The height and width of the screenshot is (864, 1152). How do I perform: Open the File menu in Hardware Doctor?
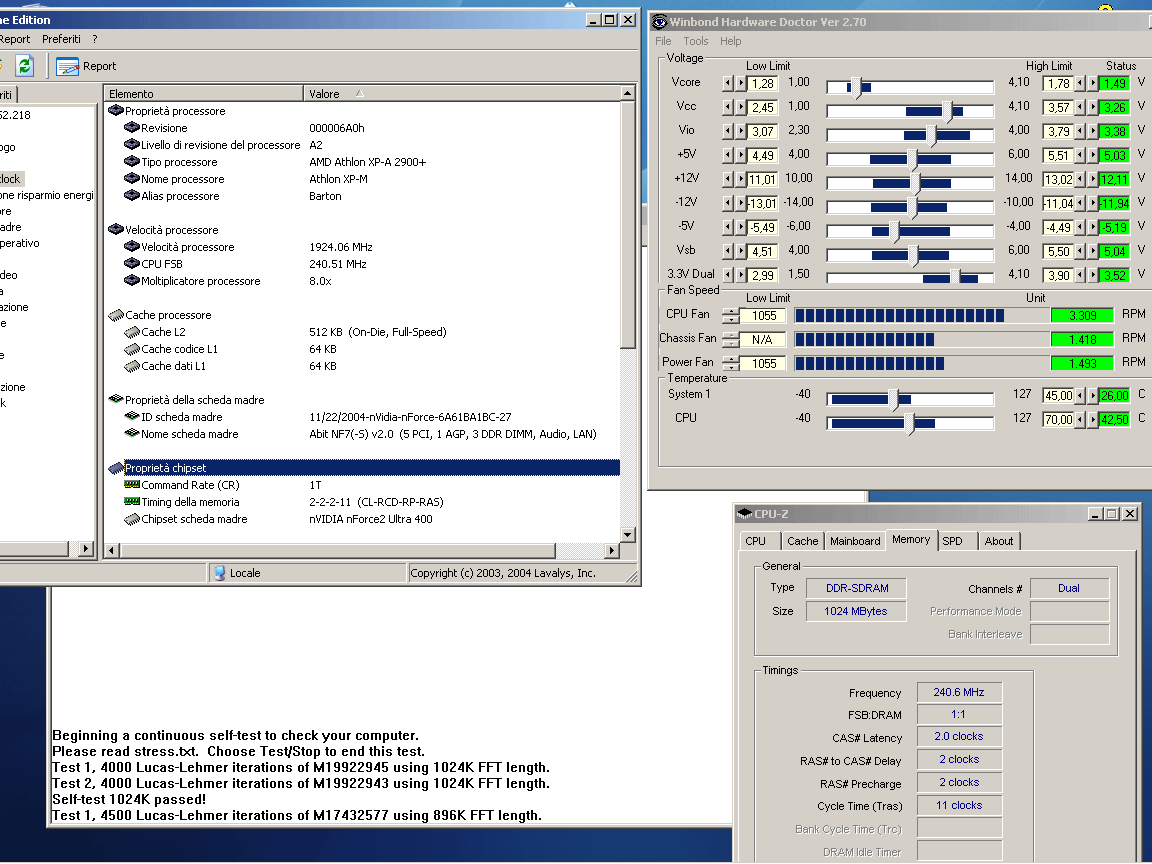(x=663, y=41)
